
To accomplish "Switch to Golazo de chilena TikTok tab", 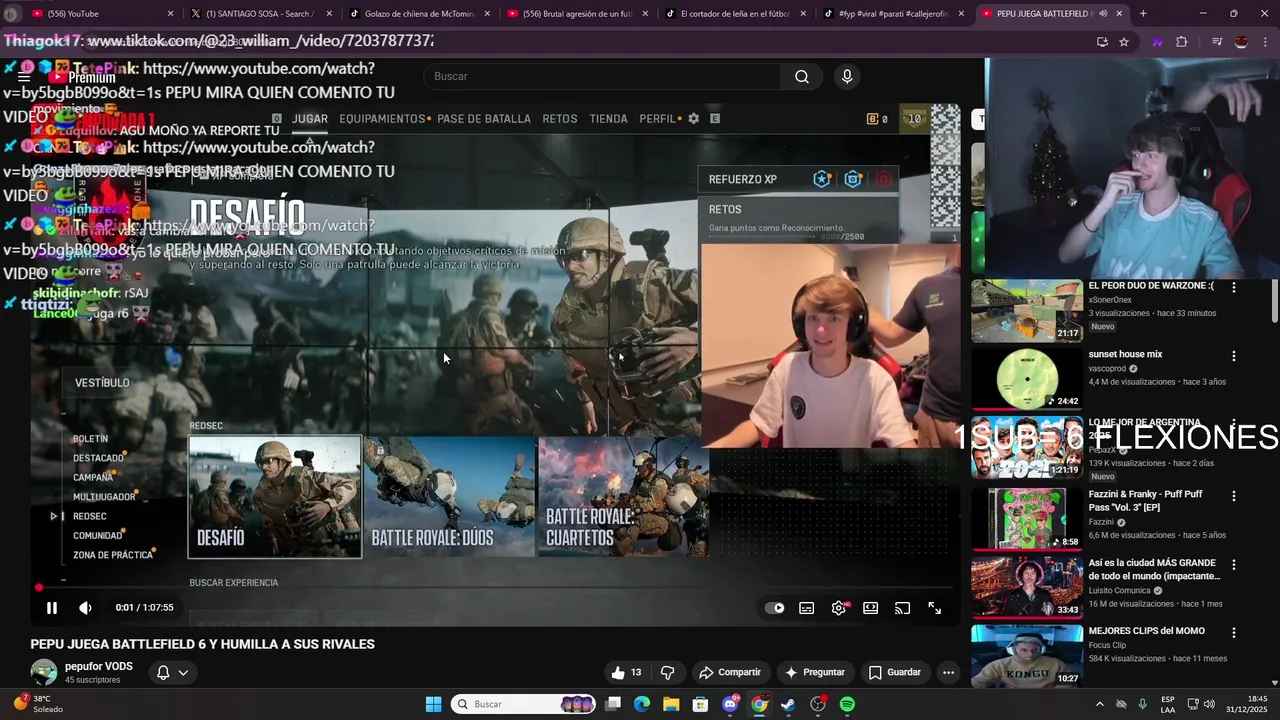I will point(418,14).
